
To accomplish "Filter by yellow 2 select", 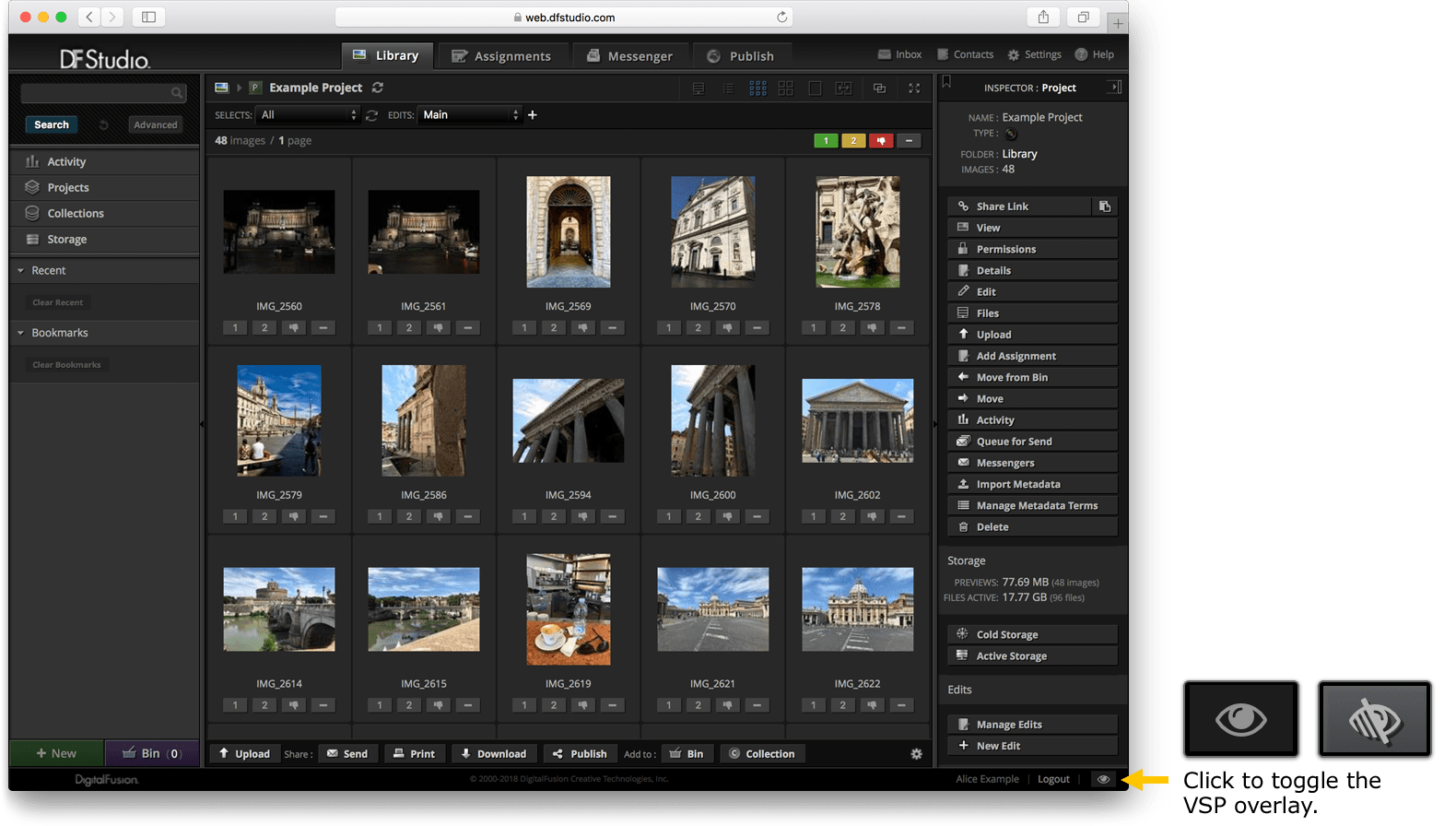I will point(853,141).
